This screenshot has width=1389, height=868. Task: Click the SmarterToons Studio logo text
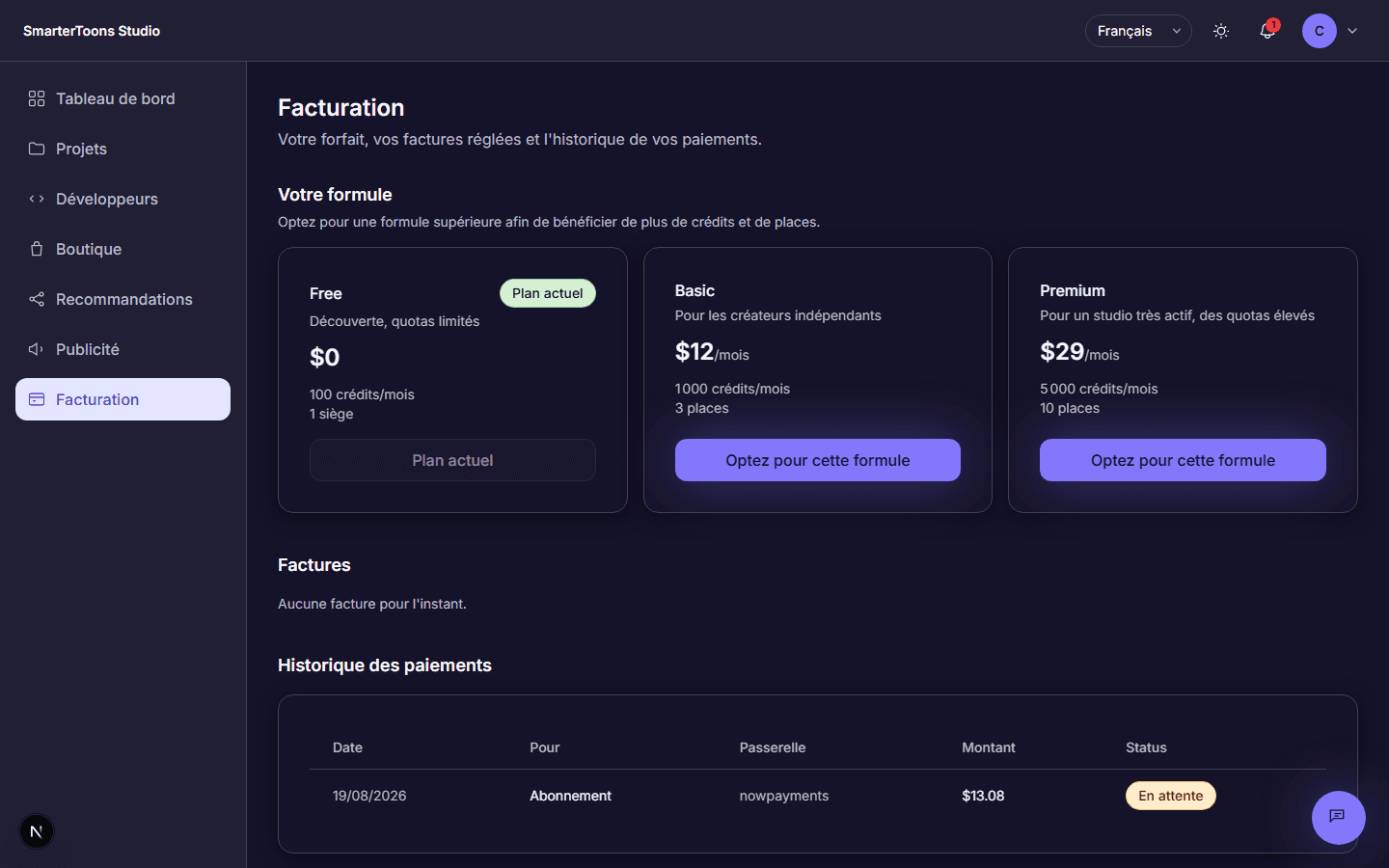point(92,31)
